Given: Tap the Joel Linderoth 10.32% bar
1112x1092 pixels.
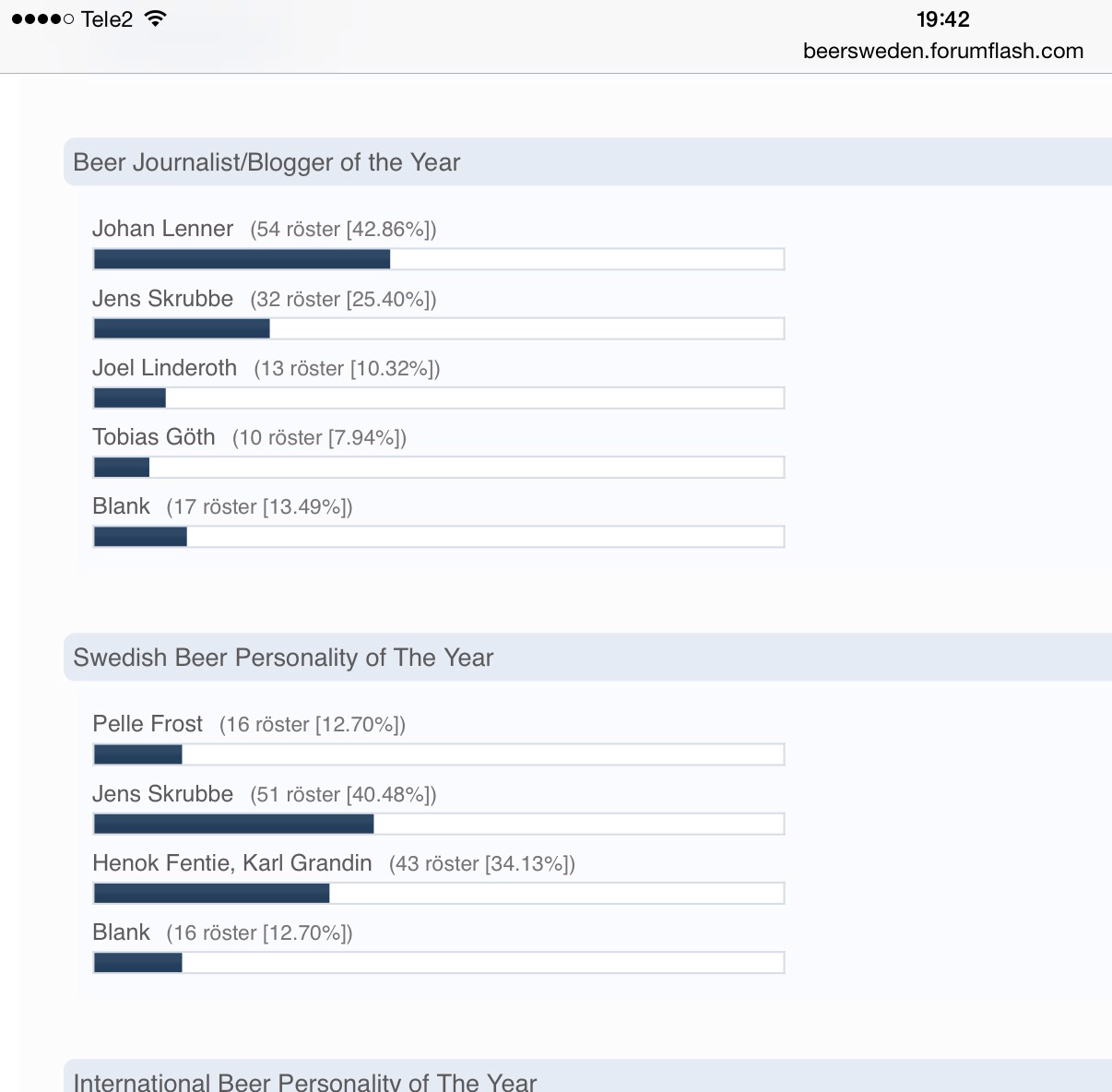Looking at the screenshot, I should click(x=439, y=398).
